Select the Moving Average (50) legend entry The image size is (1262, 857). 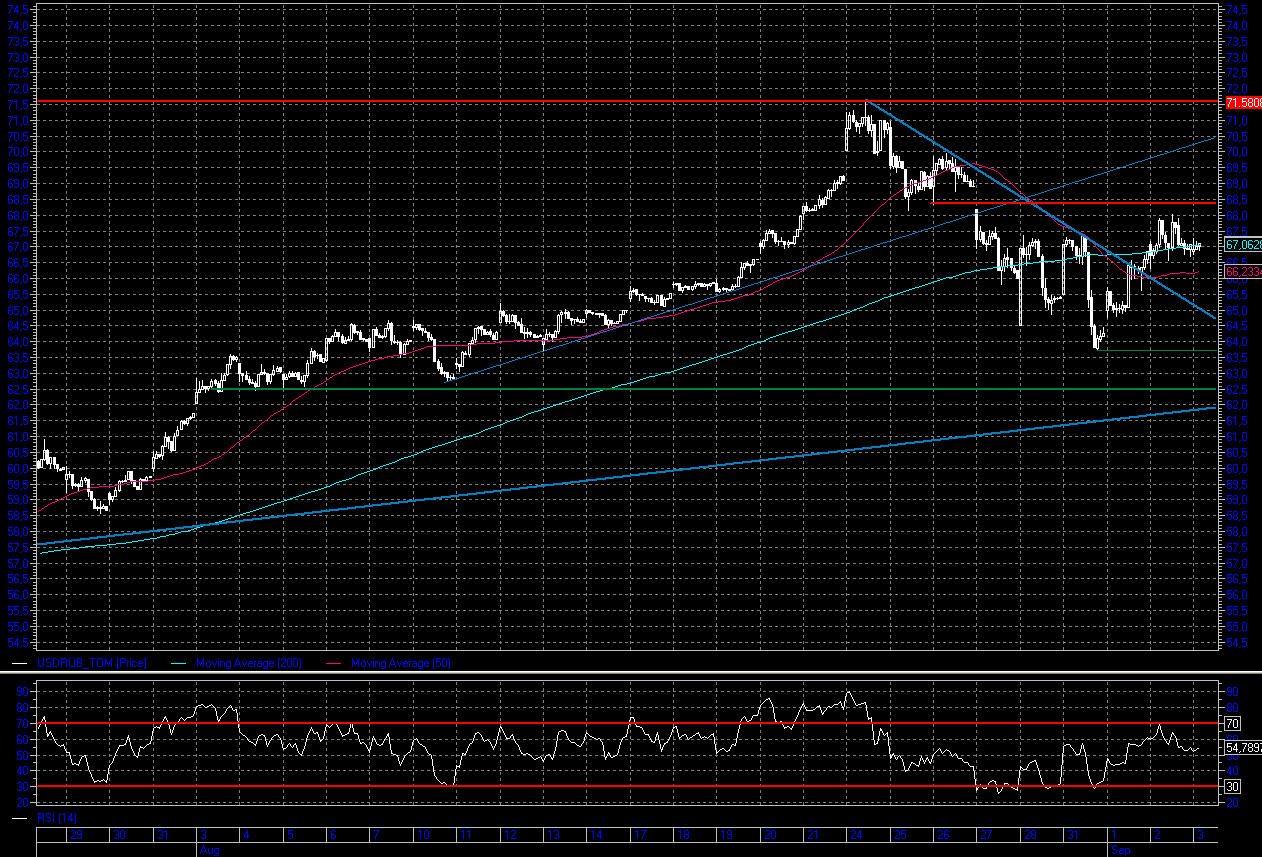coord(400,663)
